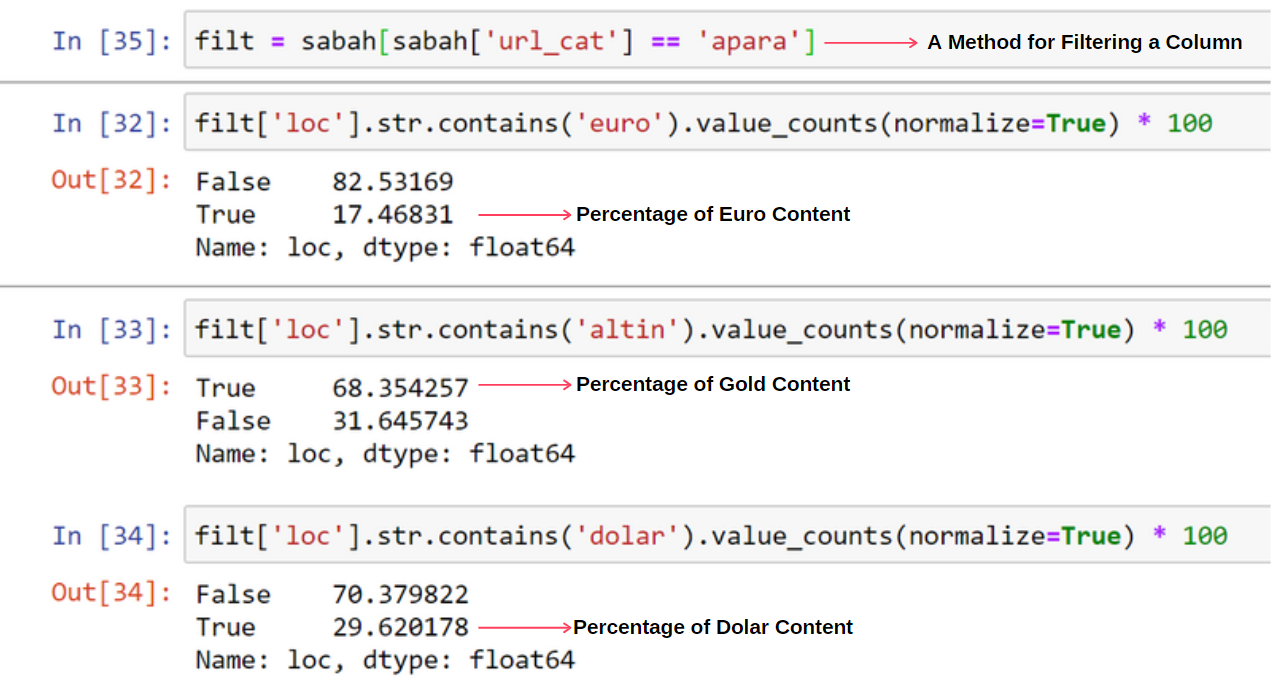The width and height of the screenshot is (1271, 688).
Task: Click the 17.46831 euro output value
Action: [392, 214]
